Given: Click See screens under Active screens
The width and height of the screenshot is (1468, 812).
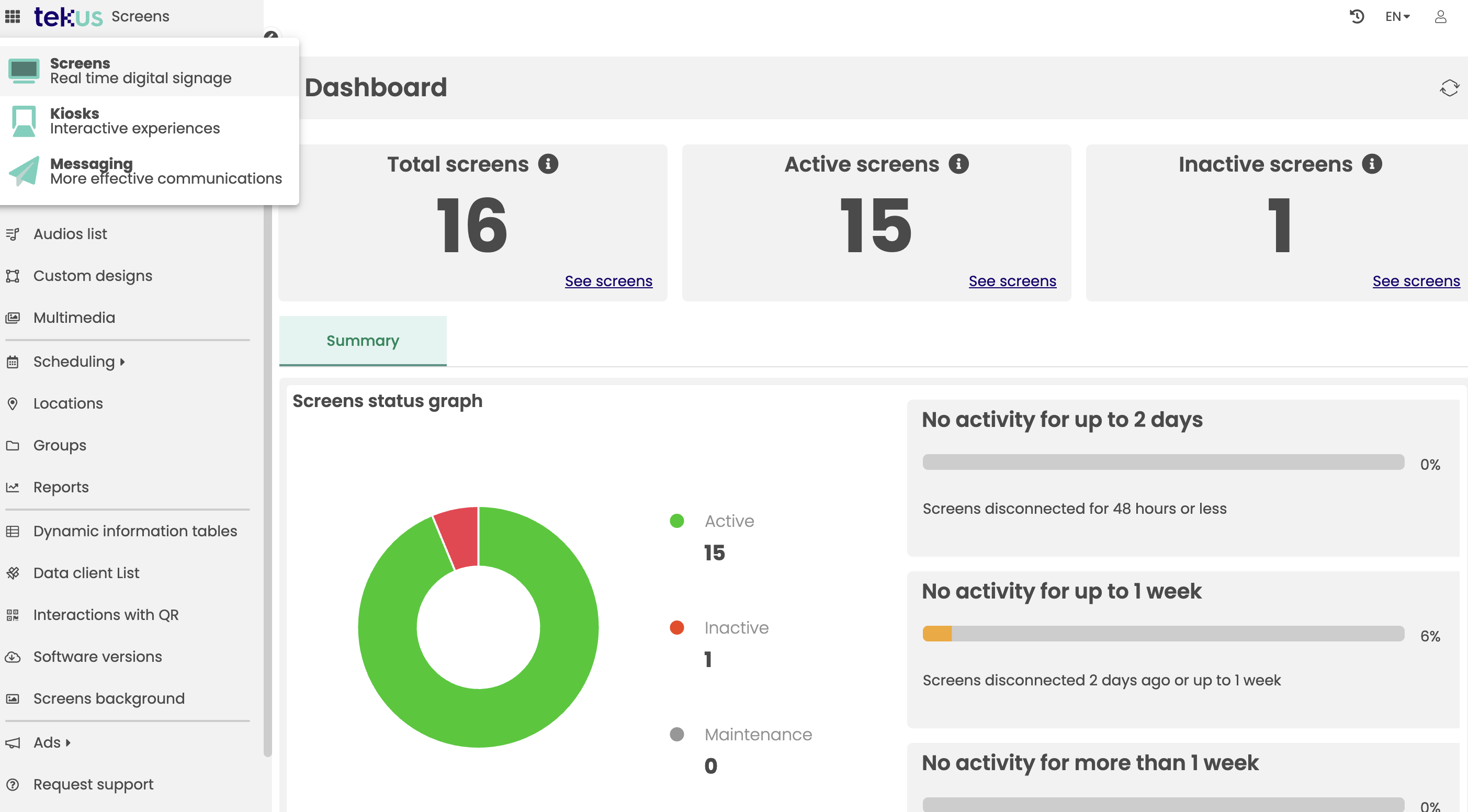Looking at the screenshot, I should click(1012, 281).
